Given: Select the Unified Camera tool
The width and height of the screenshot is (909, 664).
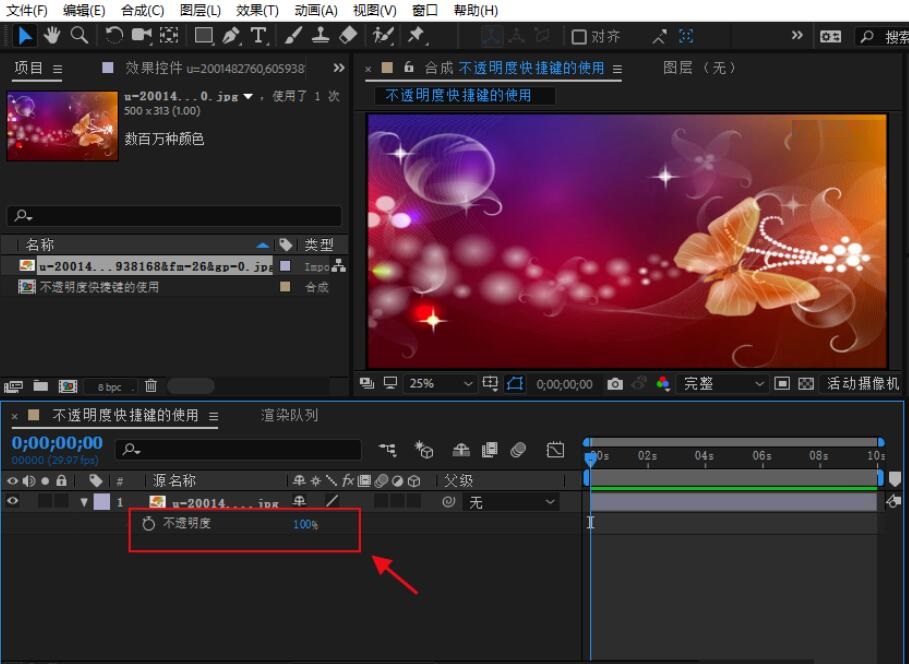Looking at the screenshot, I should [x=141, y=36].
